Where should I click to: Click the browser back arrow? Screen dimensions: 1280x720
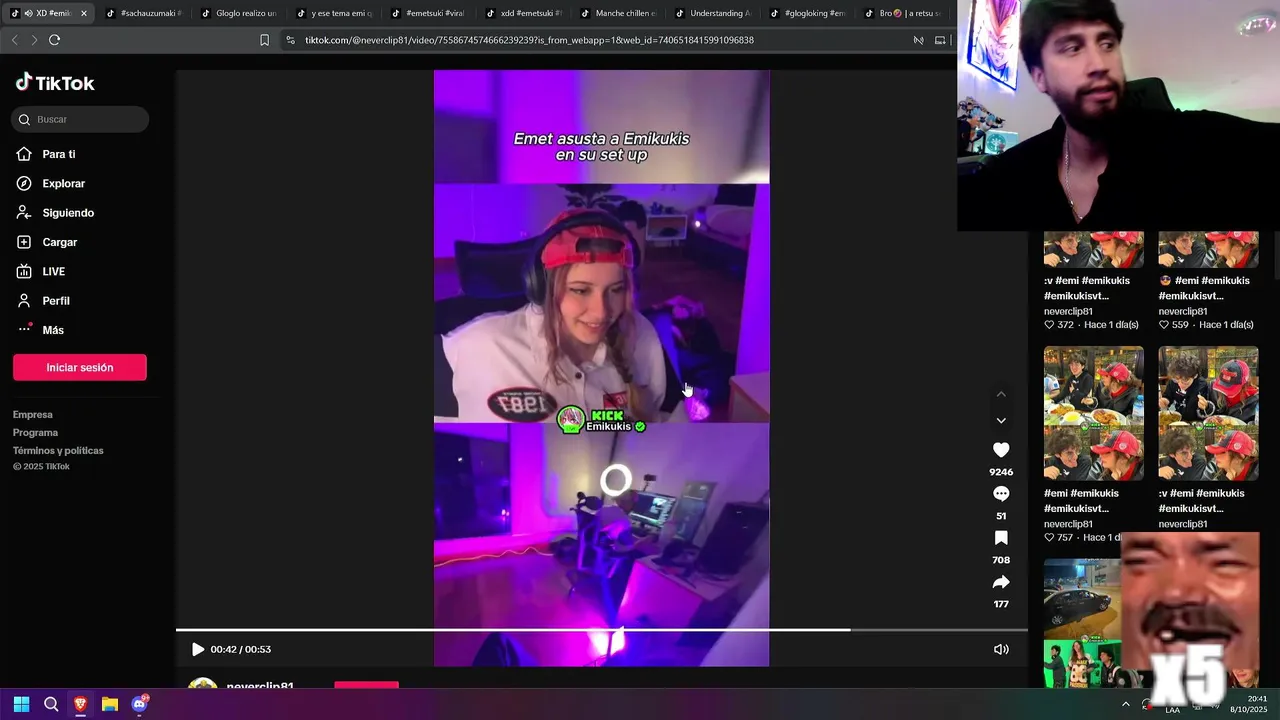click(x=14, y=40)
